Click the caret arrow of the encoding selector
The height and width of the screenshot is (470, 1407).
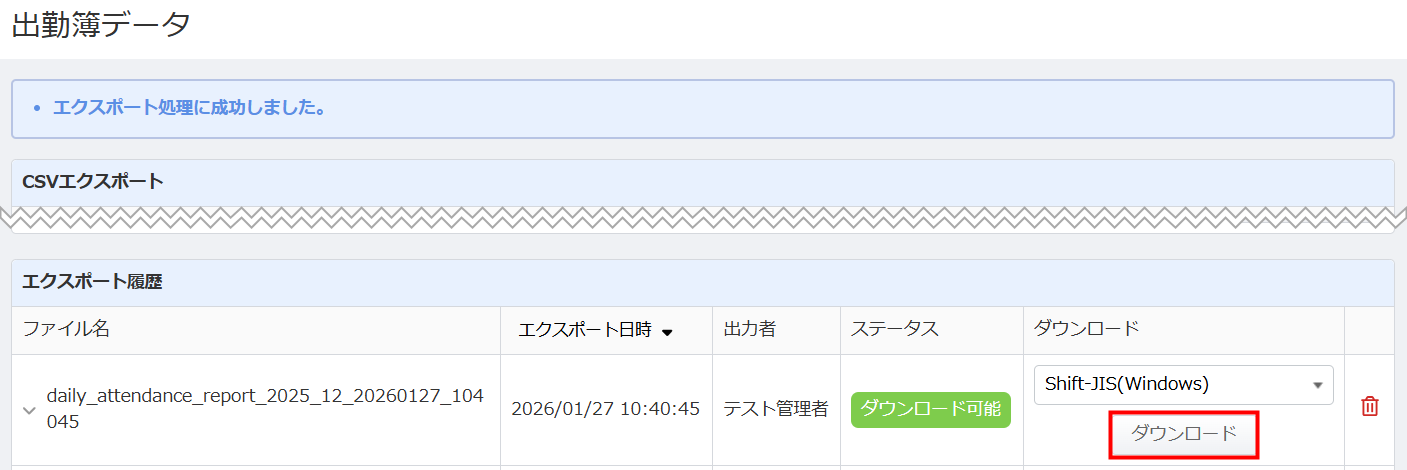click(1317, 385)
